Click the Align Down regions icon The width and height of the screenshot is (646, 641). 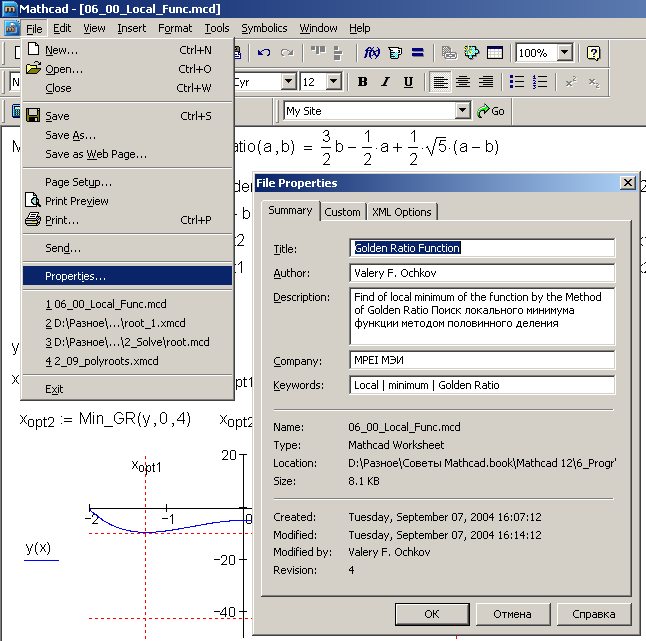click(x=338, y=53)
